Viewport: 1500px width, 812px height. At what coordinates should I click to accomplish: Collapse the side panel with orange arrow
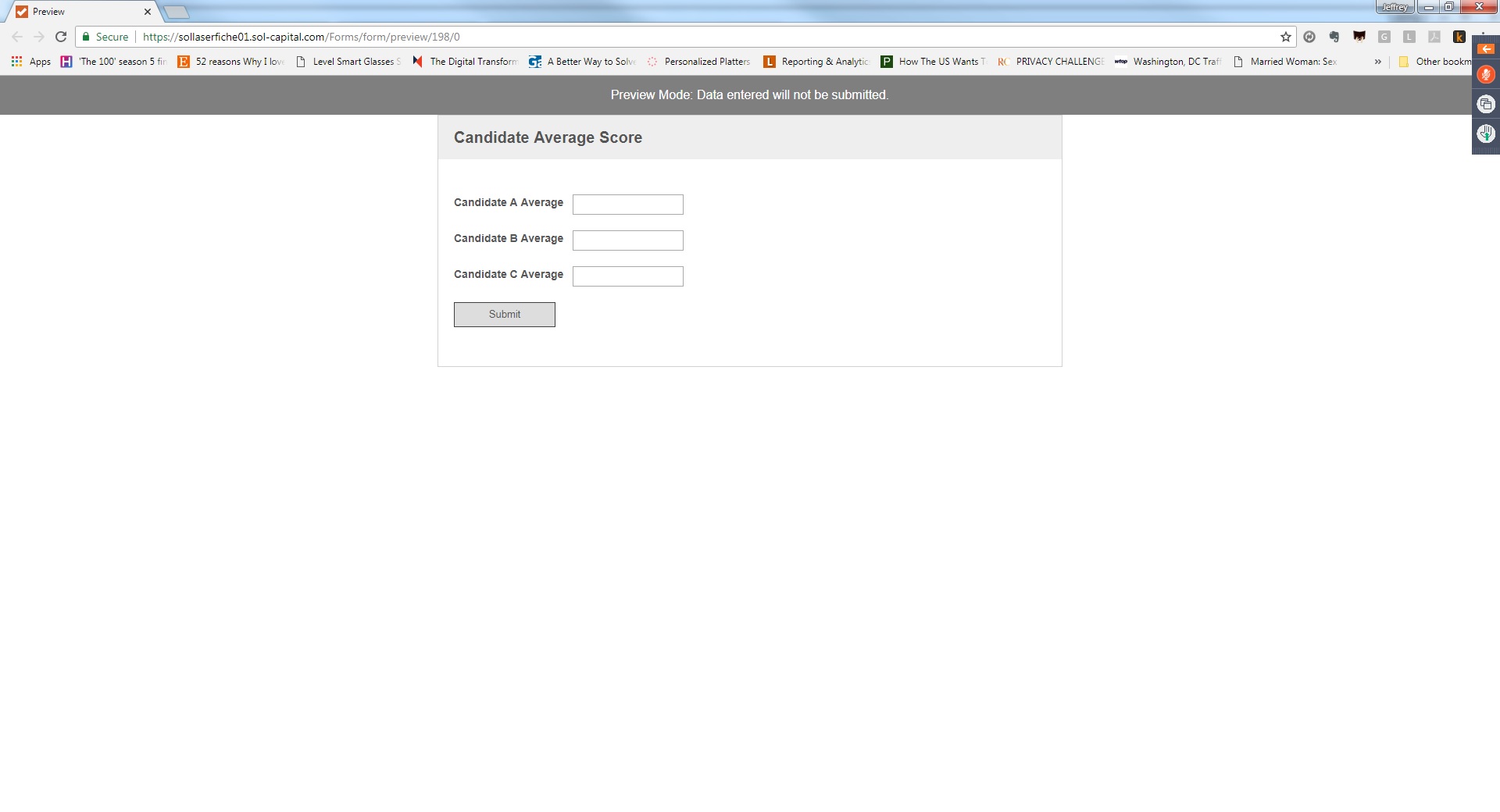coord(1486,49)
